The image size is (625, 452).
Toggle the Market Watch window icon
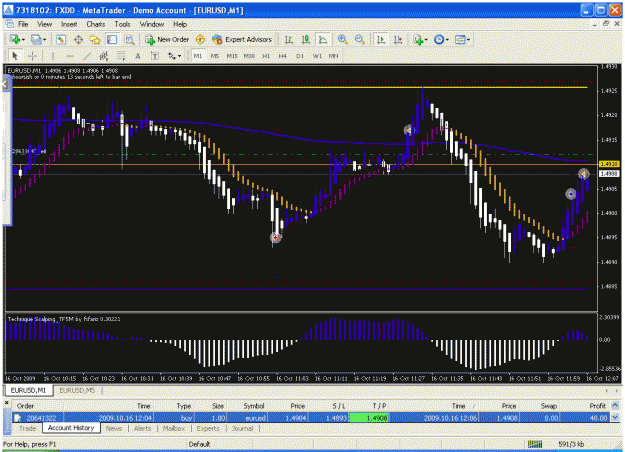pos(61,39)
